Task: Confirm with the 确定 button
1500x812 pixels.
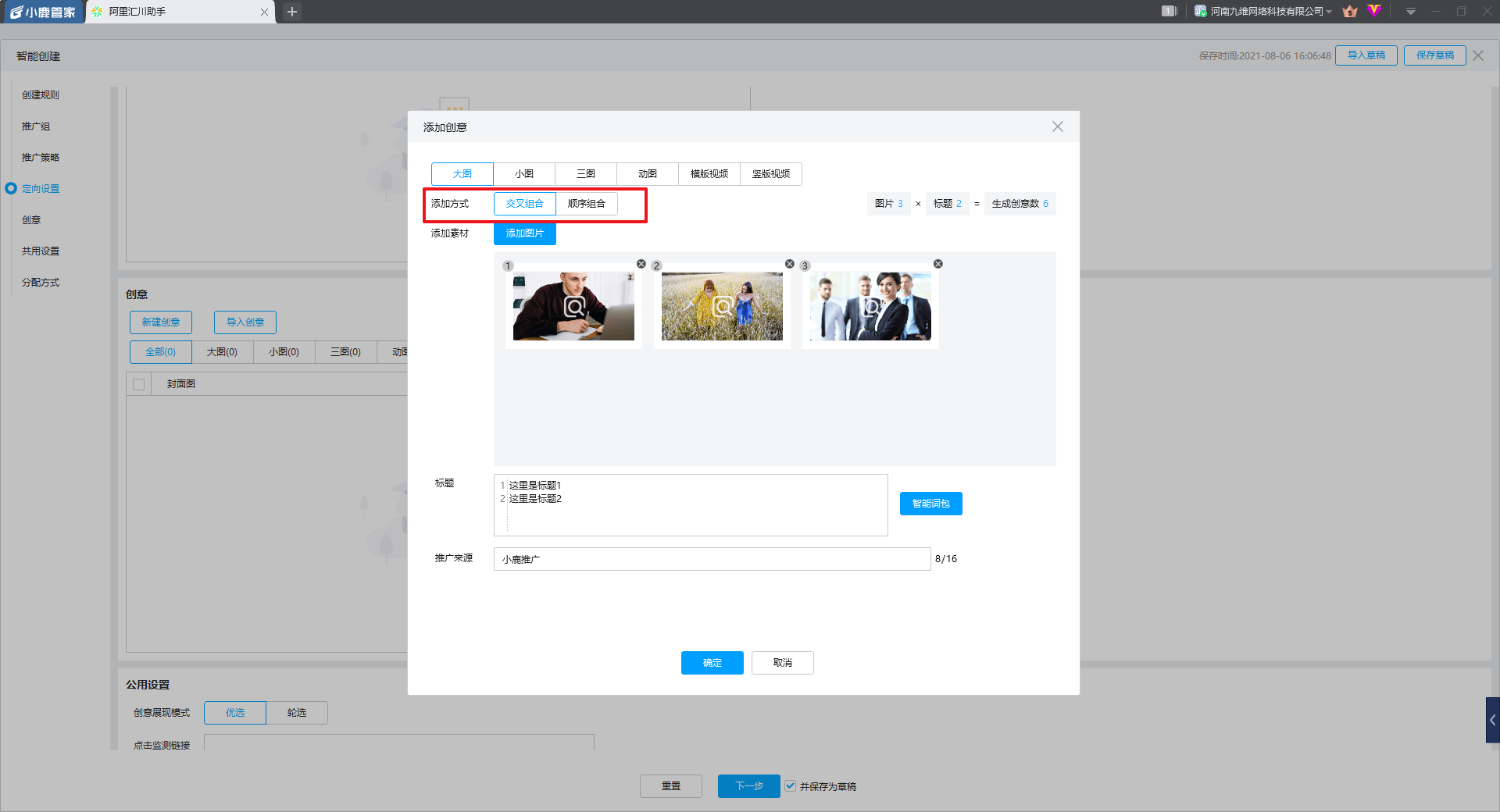Action: pyautogui.click(x=712, y=663)
